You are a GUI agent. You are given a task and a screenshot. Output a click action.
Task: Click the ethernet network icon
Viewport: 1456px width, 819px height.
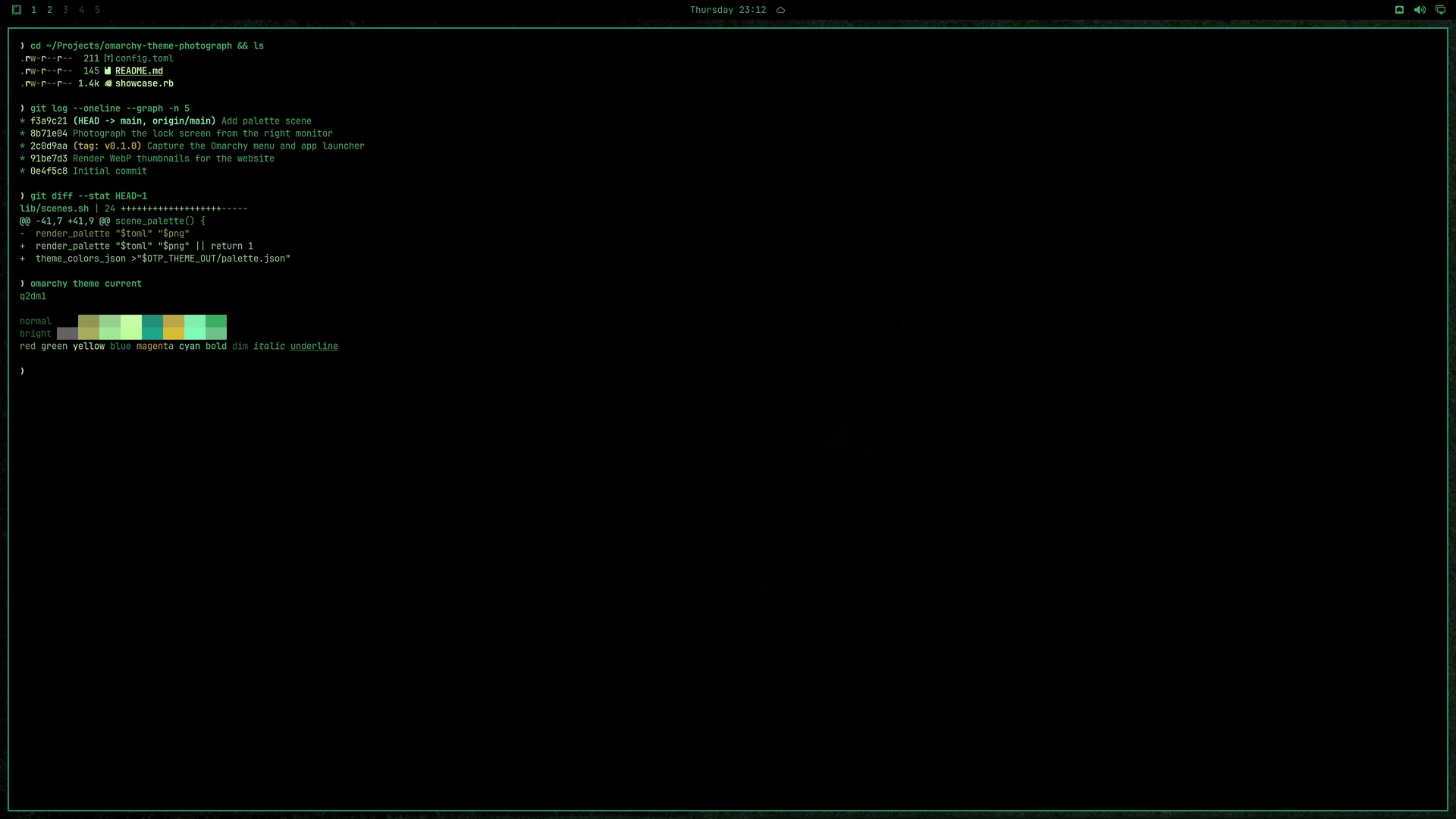pos(1399,10)
